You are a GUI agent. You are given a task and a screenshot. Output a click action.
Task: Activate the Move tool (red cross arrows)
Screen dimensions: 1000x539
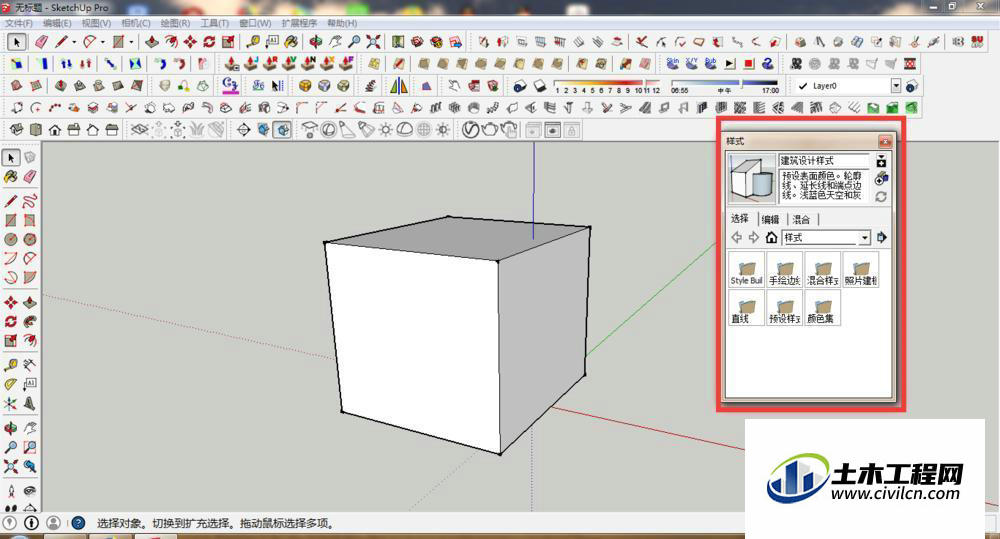190,42
